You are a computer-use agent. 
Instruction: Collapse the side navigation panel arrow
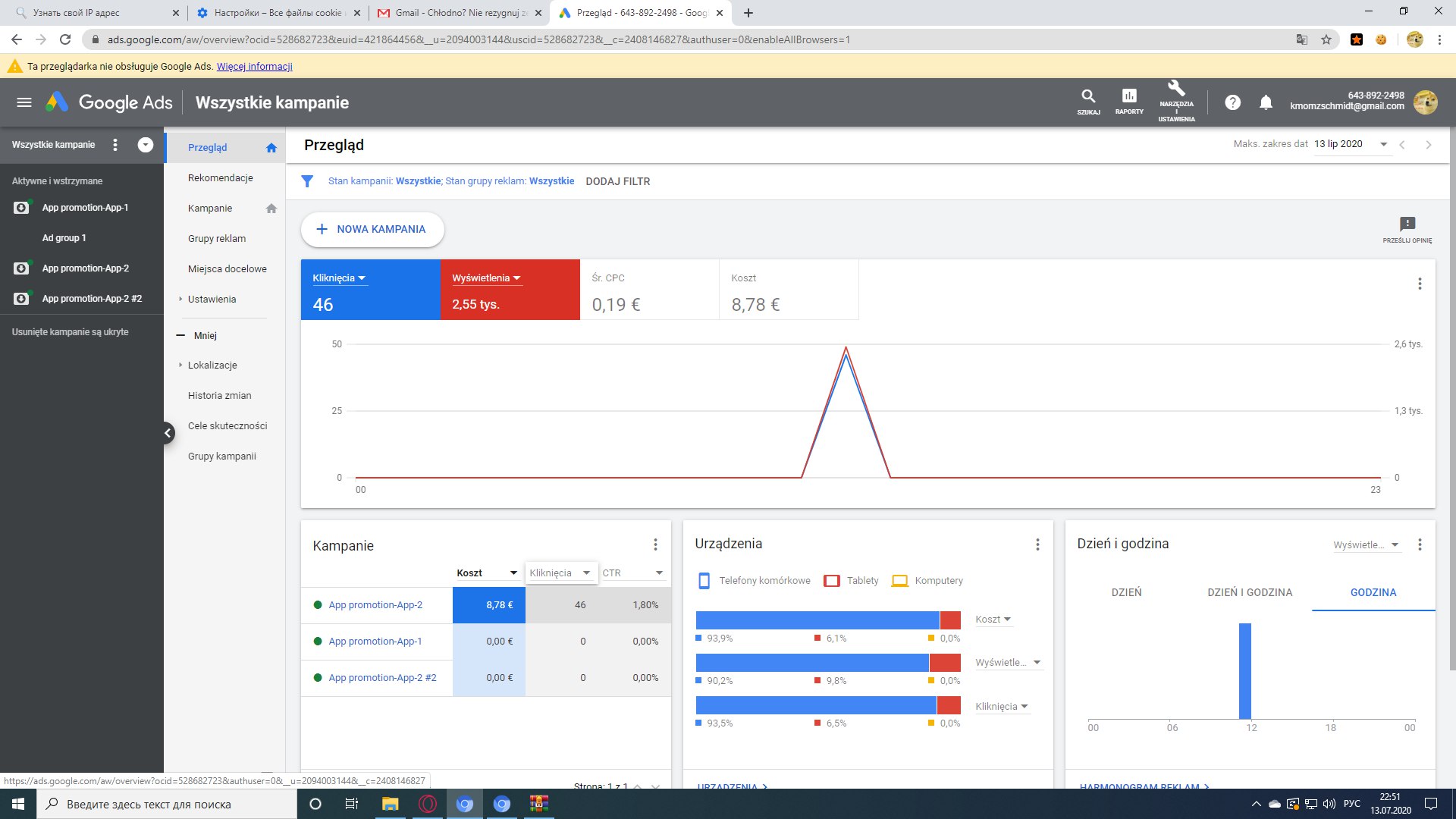tap(168, 433)
